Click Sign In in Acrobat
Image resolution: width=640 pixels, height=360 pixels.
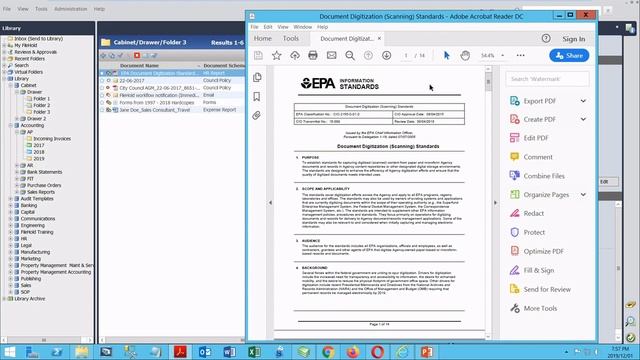[x=573, y=39]
